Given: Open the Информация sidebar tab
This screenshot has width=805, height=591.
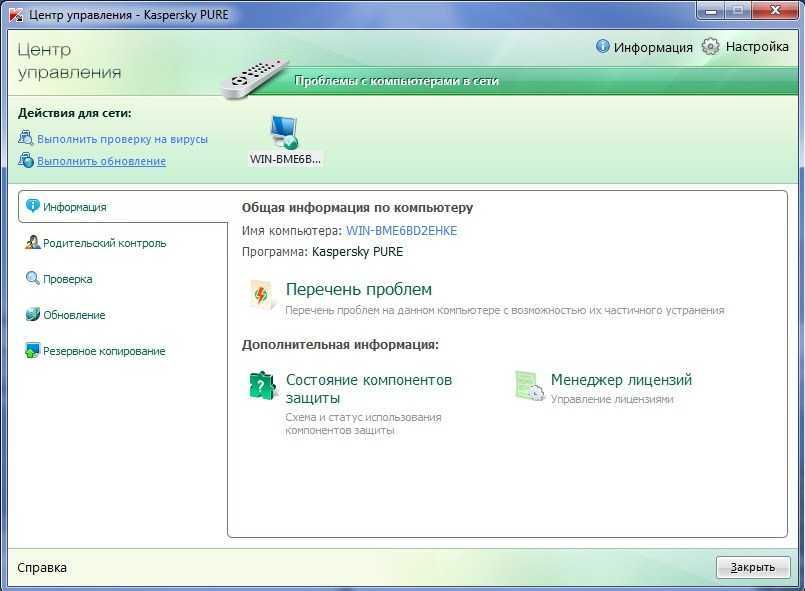Looking at the screenshot, I should click(74, 207).
